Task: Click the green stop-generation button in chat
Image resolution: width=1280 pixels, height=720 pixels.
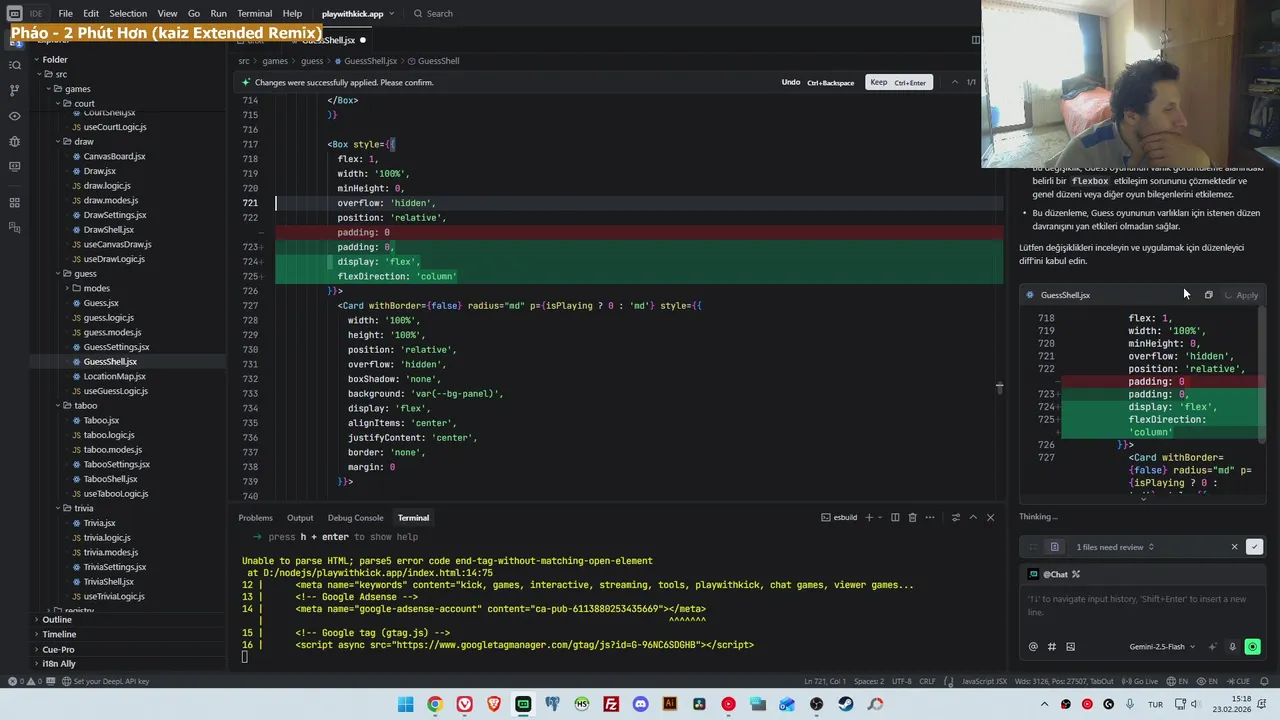Action: (x=1252, y=647)
